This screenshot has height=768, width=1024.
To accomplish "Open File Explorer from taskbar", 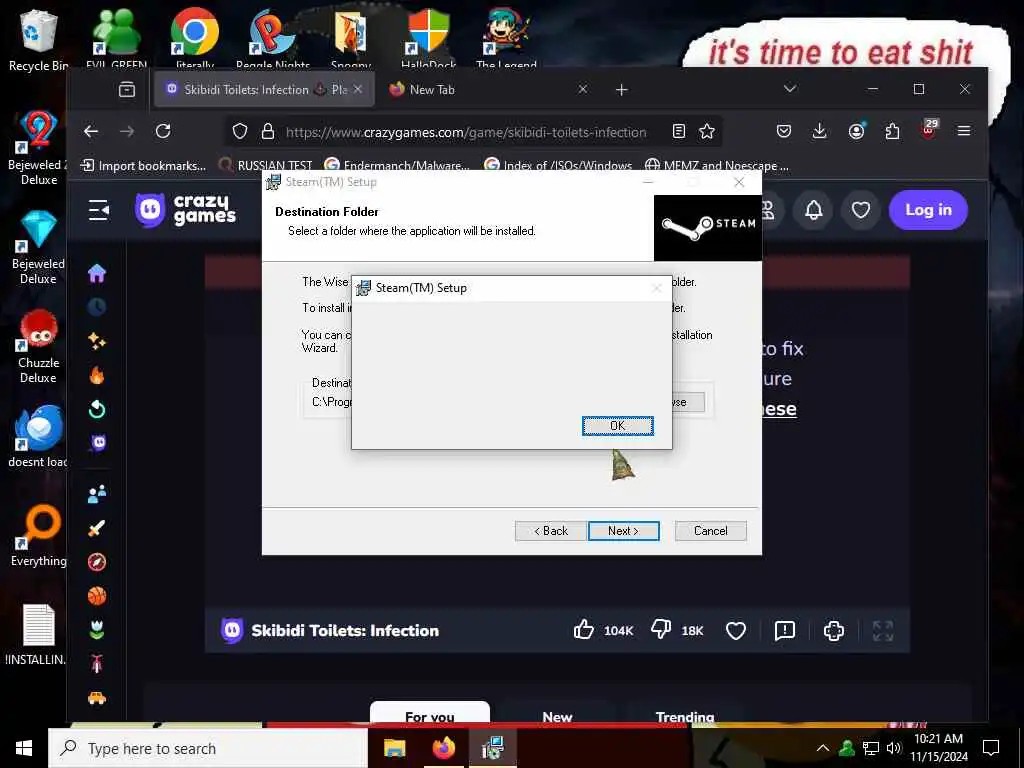I will point(394,748).
